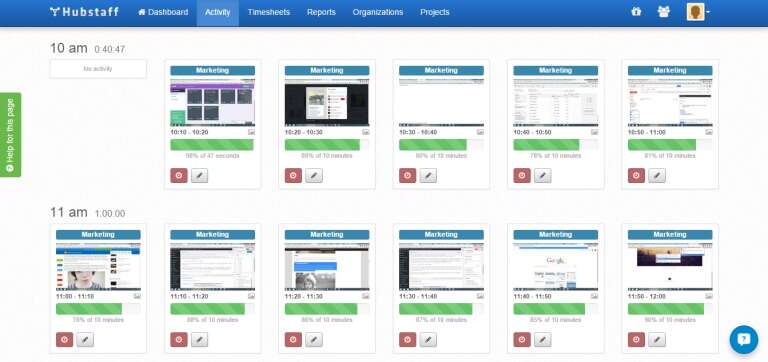Edit the 11:20 - 11:30 activity
Image resolution: width=768 pixels, height=362 pixels.
coord(313,339)
